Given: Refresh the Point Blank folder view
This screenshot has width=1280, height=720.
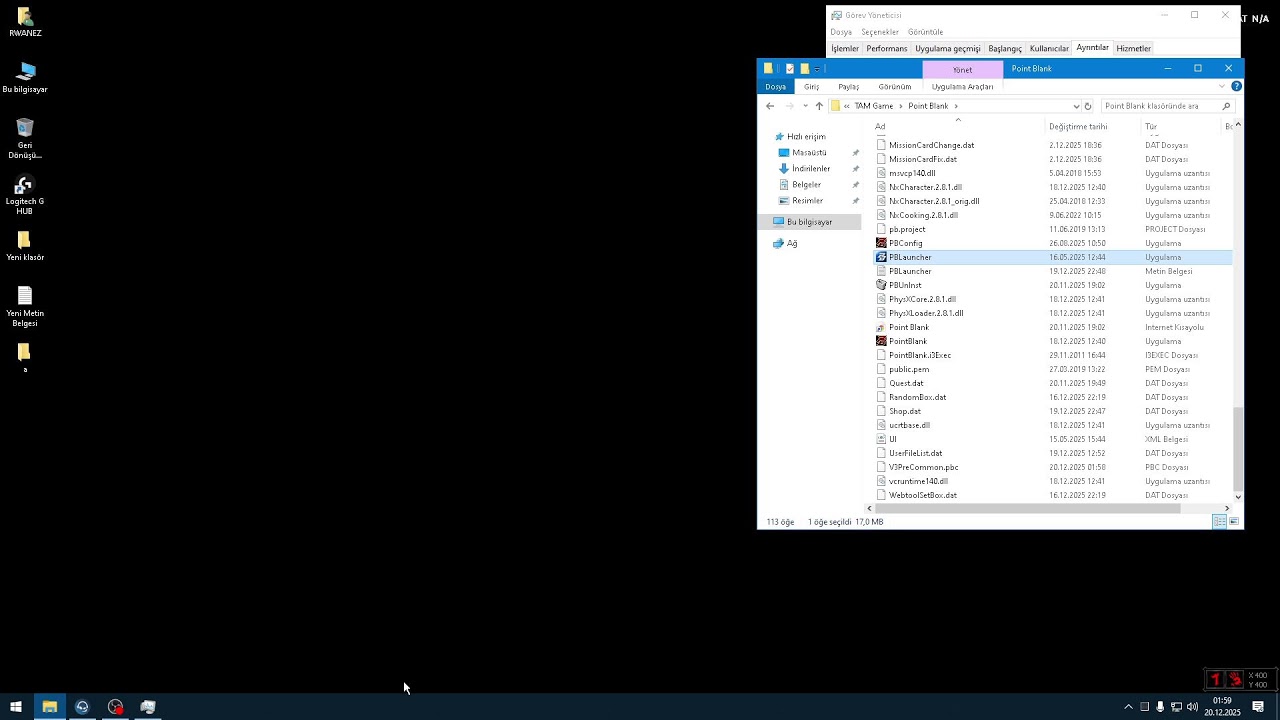Looking at the screenshot, I should pos(1088,106).
